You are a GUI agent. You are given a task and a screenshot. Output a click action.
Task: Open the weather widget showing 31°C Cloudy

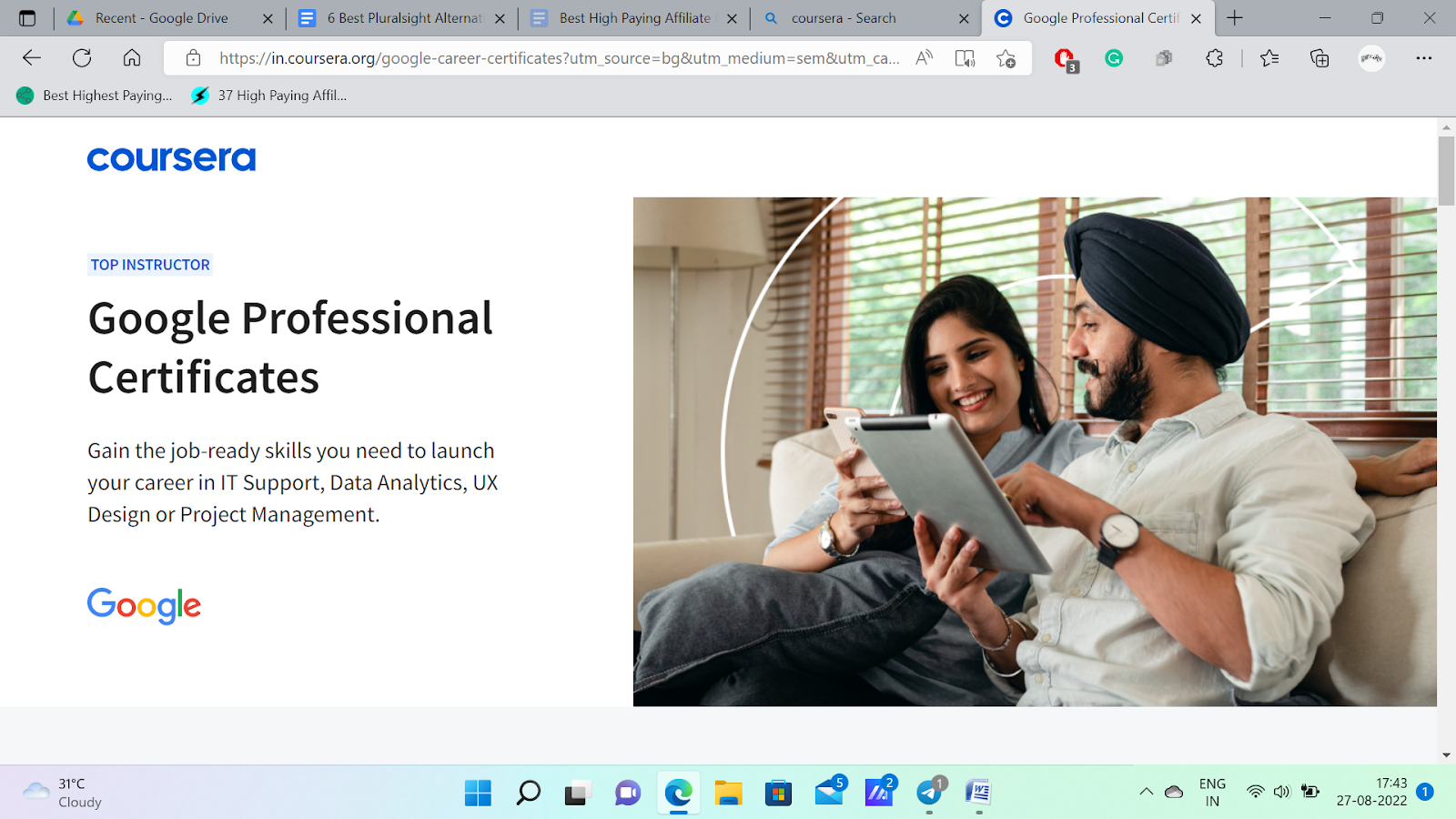[x=62, y=793]
